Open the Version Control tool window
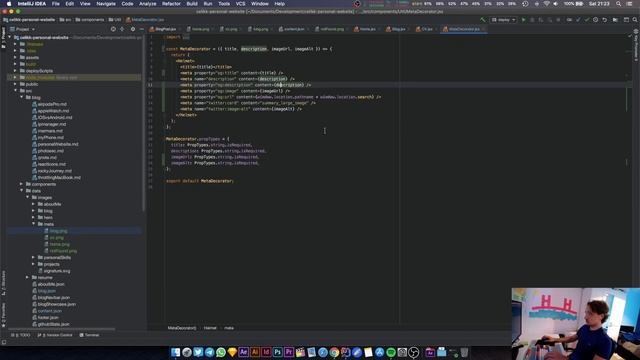The image size is (640, 360). (55, 335)
